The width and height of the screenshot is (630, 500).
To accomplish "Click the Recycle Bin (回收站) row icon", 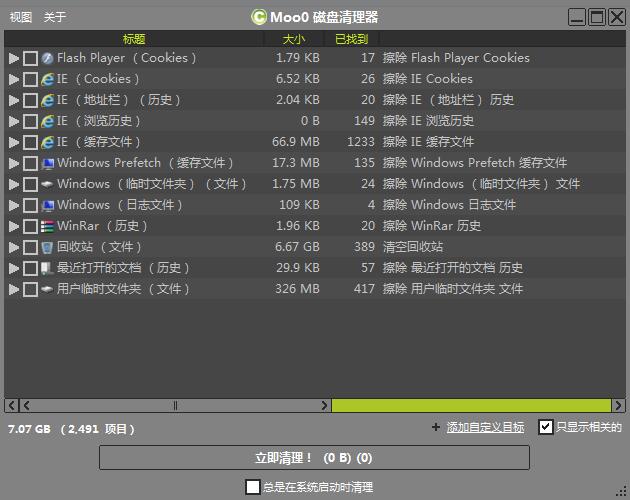I will 47,247.
